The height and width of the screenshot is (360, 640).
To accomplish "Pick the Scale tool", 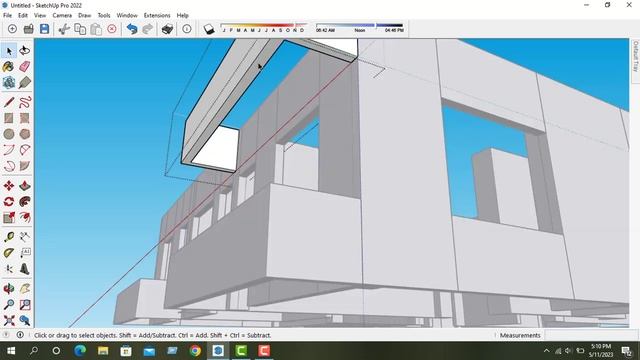I will pyautogui.click(x=9, y=218).
